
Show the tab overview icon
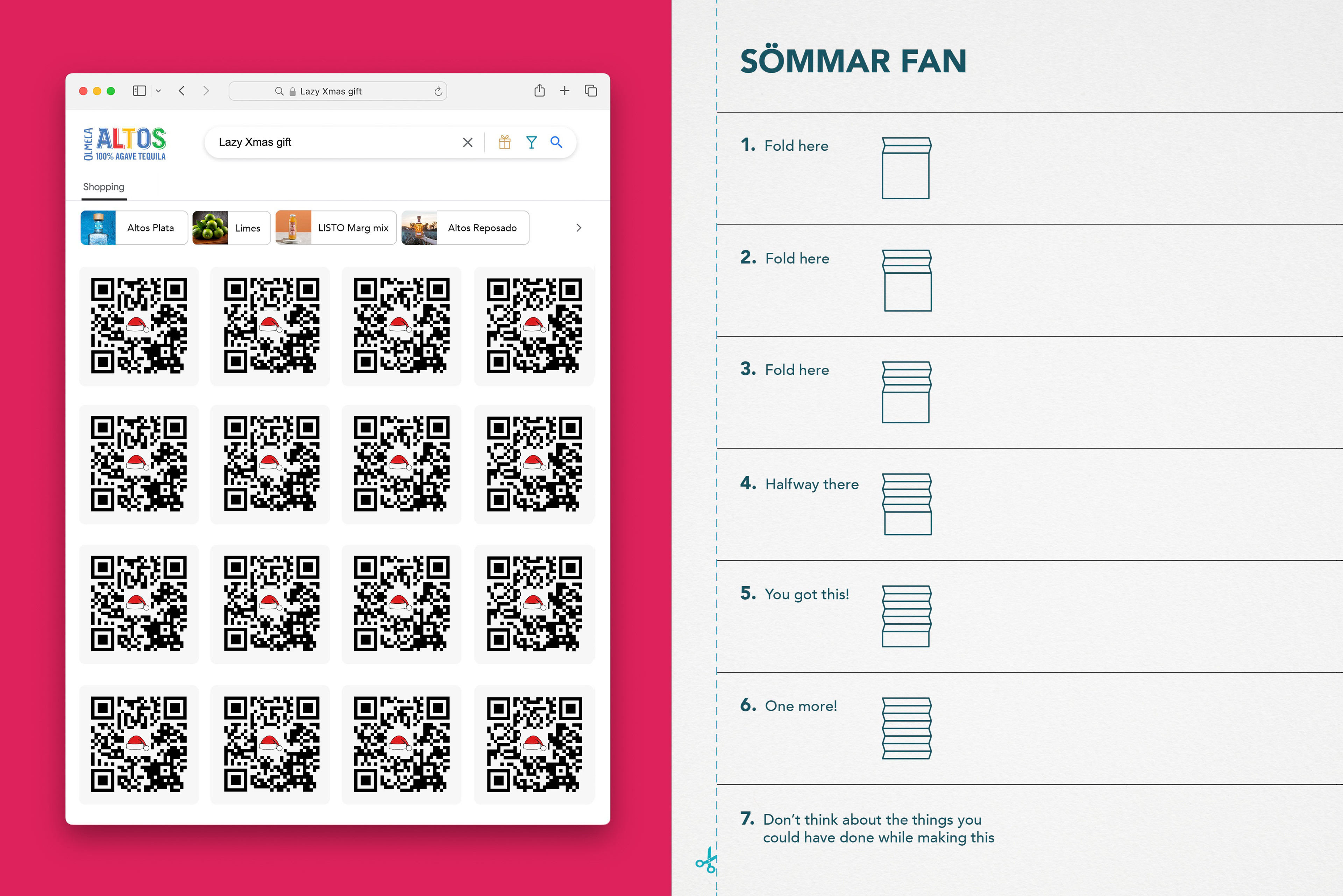[x=591, y=90]
